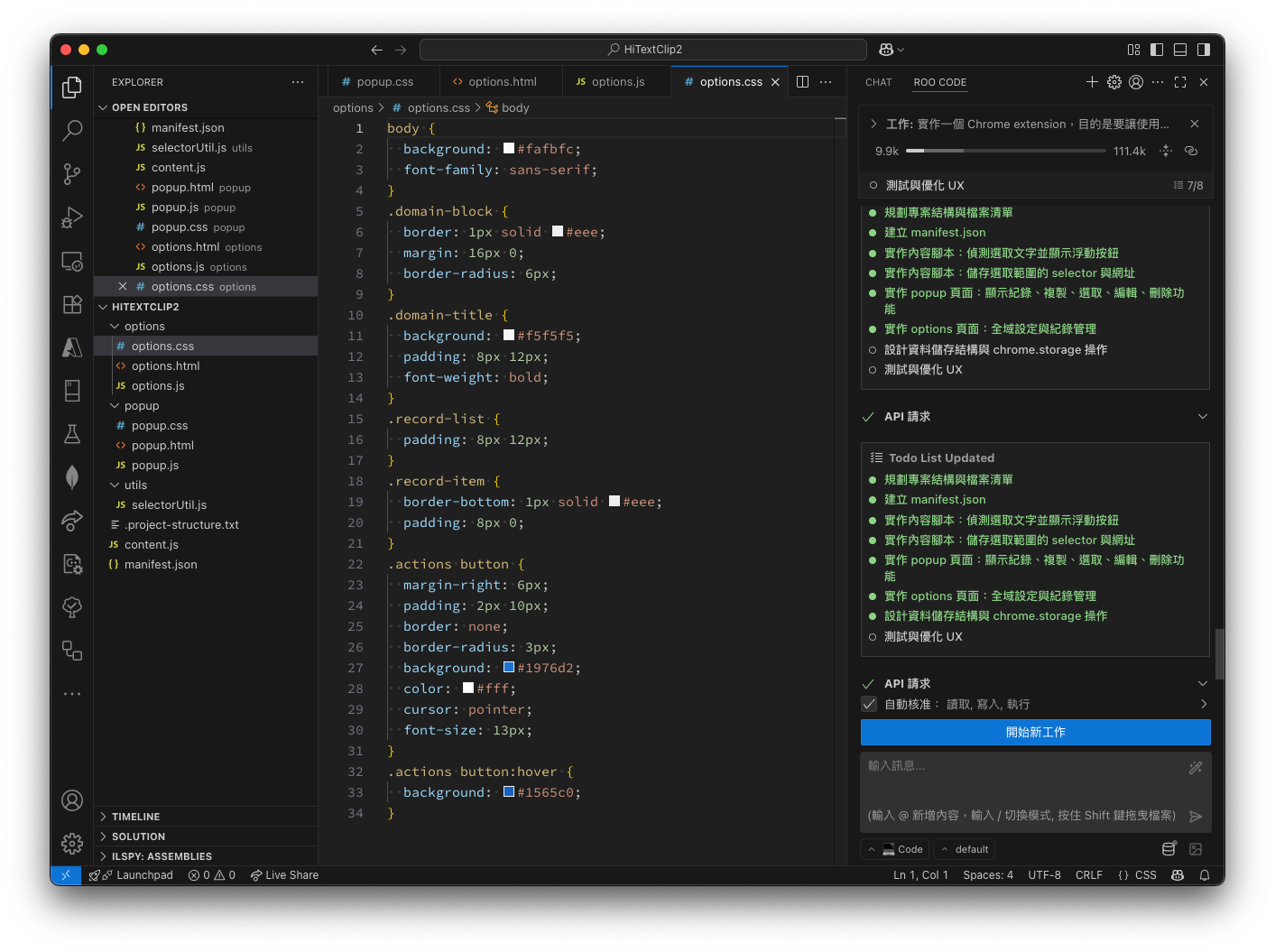Collapse the popup folder
The image size is (1275, 952).
142,406
